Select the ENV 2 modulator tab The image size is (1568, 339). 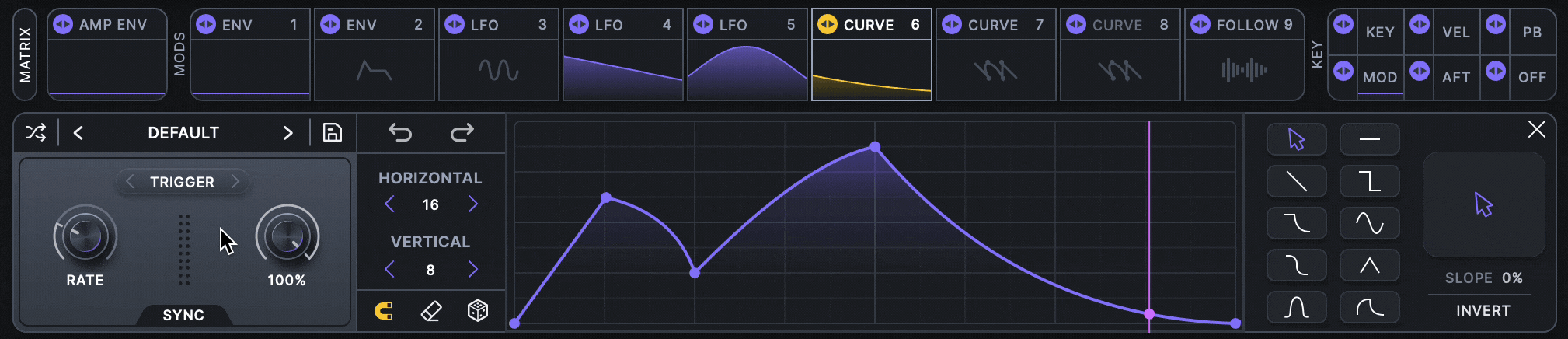coord(375,54)
